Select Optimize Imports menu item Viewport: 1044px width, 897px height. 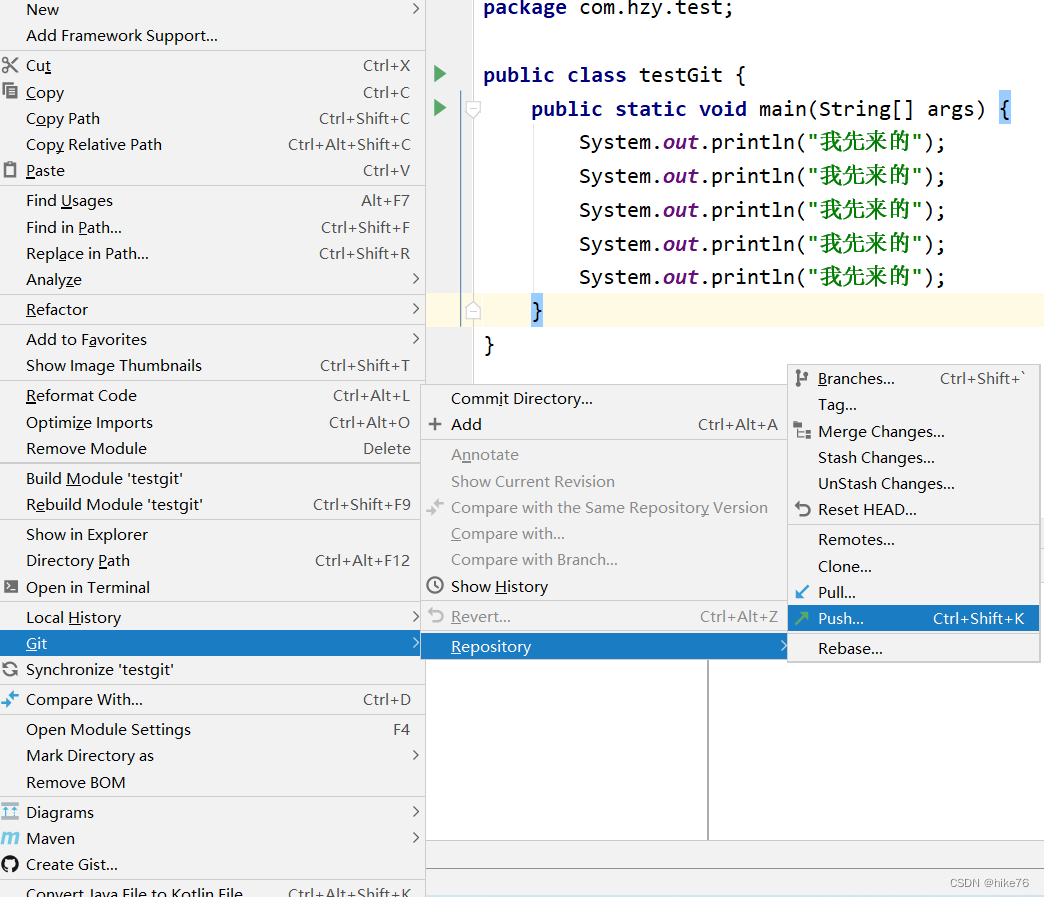point(212,422)
